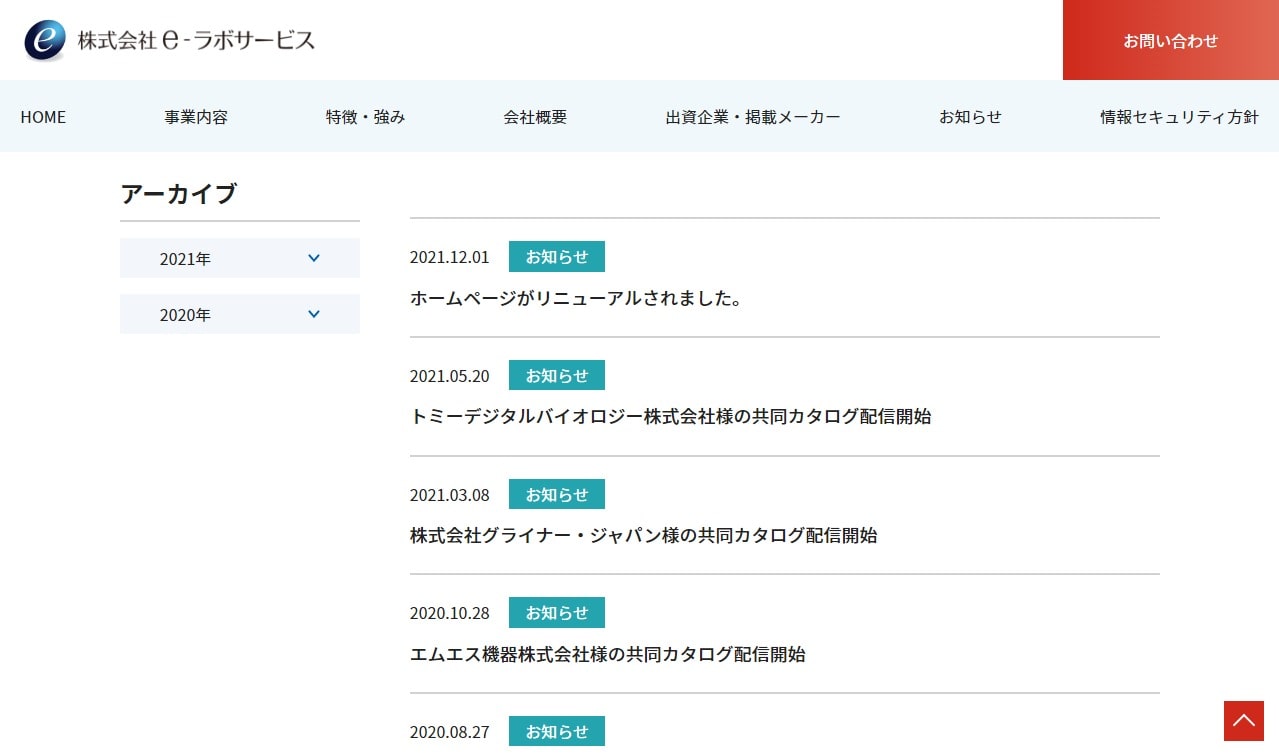The width and height of the screenshot is (1279, 756).
Task: Open グライナー・ジャパン catalog news article
Action: (643, 535)
